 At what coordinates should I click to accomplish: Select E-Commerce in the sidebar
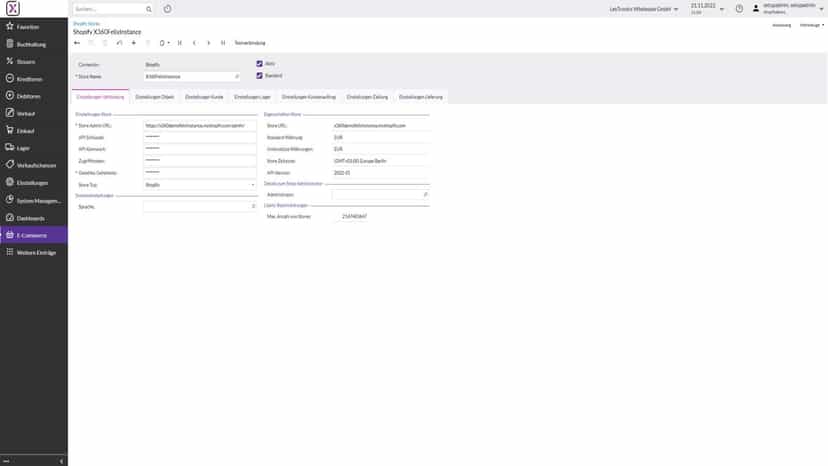point(33,235)
